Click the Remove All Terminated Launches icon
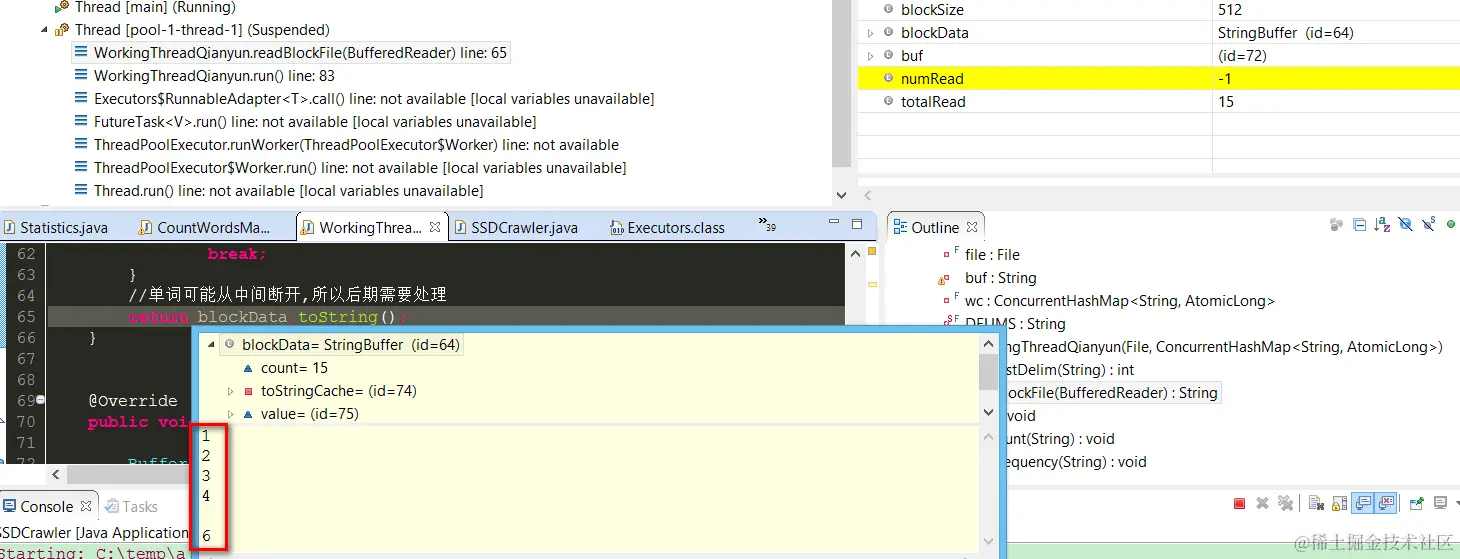Viewport: 1460px width, 559px height. [x=1285, y=503]
